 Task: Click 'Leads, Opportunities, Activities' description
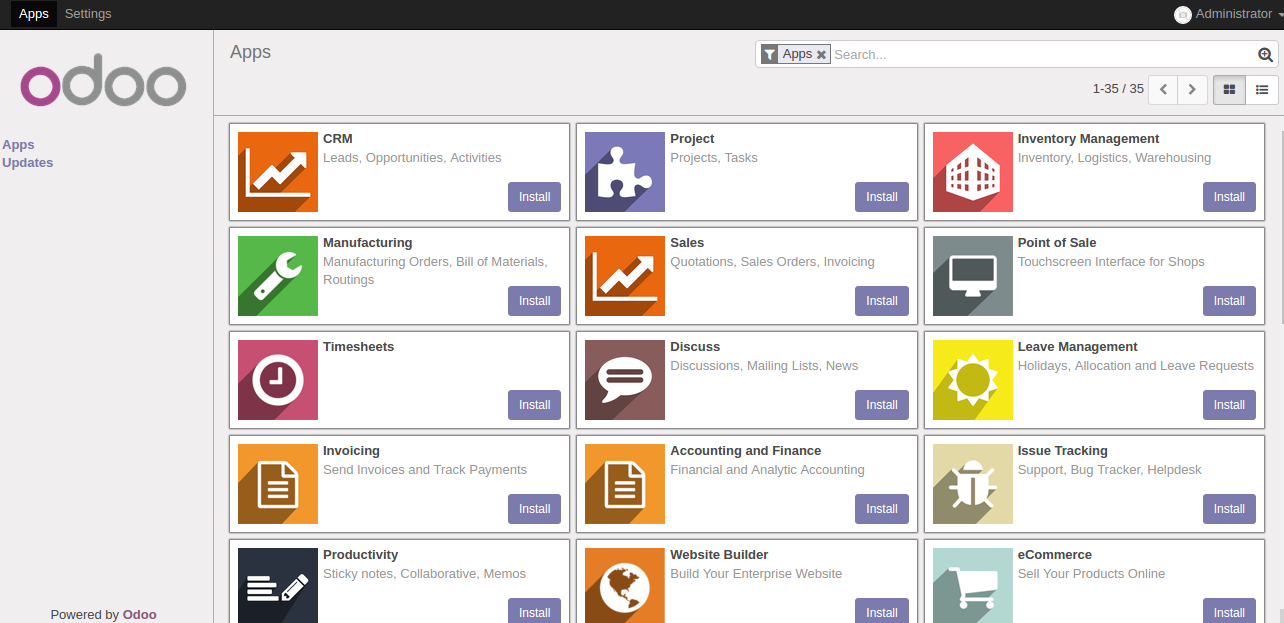[x=412, y=158]
